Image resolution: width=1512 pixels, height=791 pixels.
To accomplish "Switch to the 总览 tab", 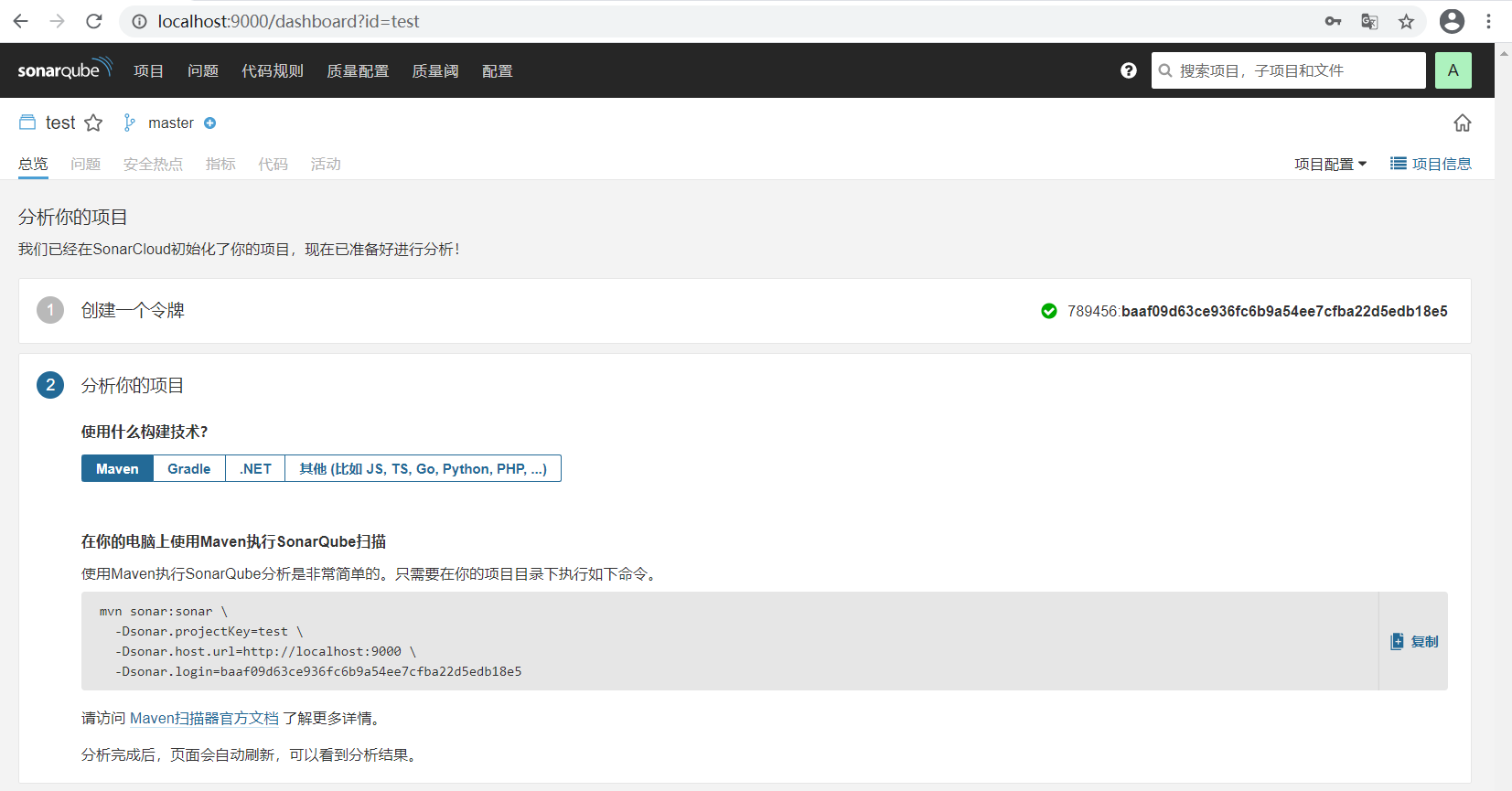I will [x=33, y=164].
